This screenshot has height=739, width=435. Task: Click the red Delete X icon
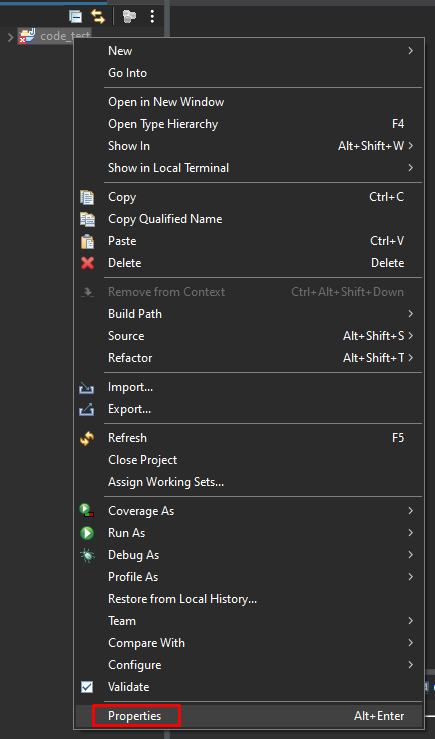[87, 263]
